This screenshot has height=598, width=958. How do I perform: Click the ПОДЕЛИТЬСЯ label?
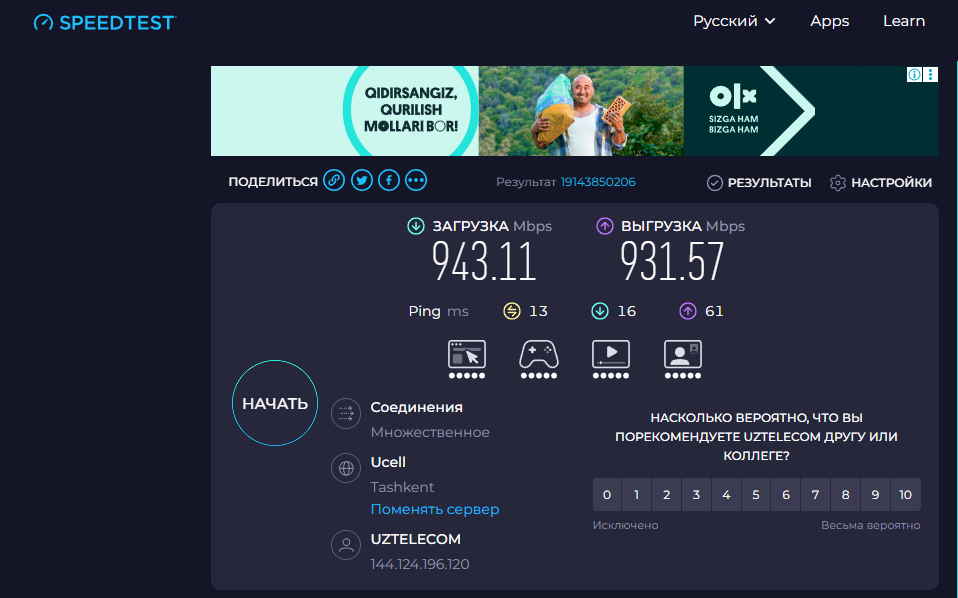(273, 181)
